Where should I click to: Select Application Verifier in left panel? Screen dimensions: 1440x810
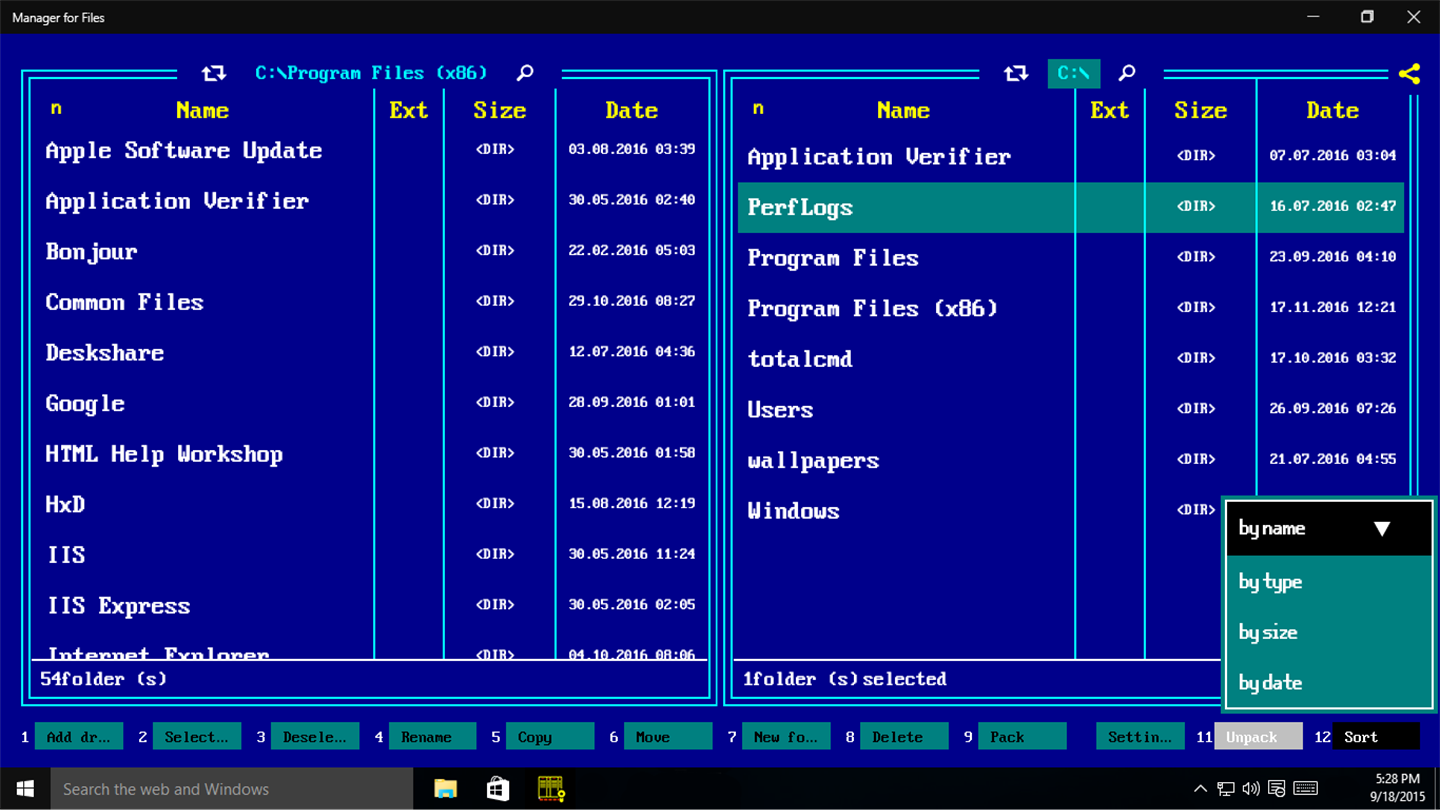click(x=370, y=200)
